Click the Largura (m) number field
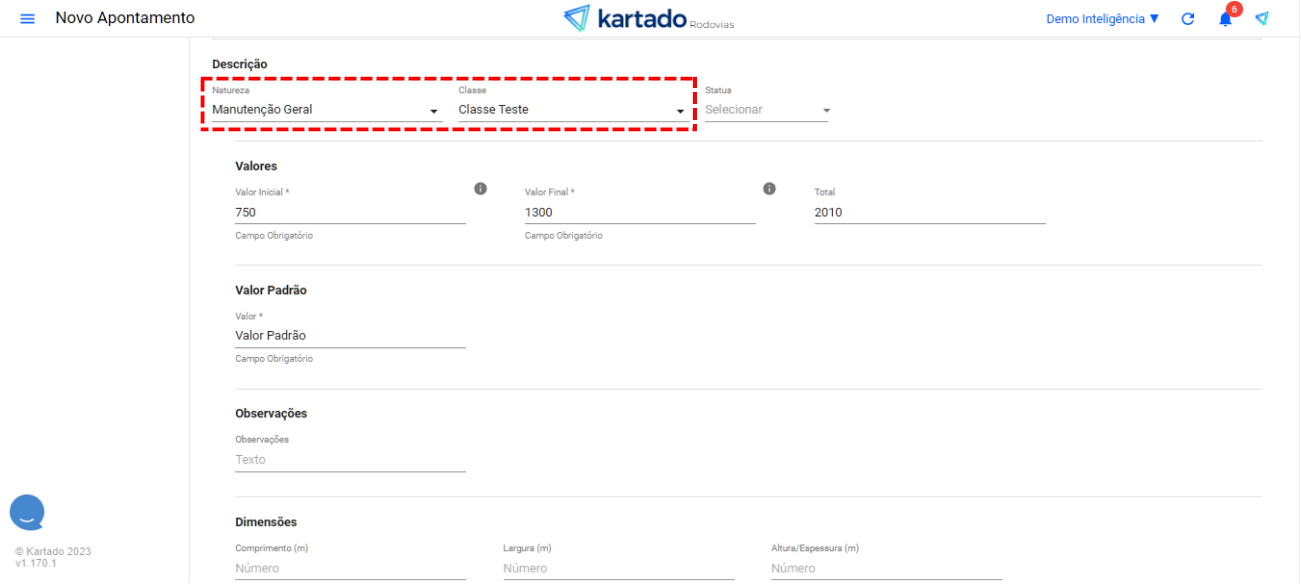Screen dimensions: 1301x584 coord(618,568)
